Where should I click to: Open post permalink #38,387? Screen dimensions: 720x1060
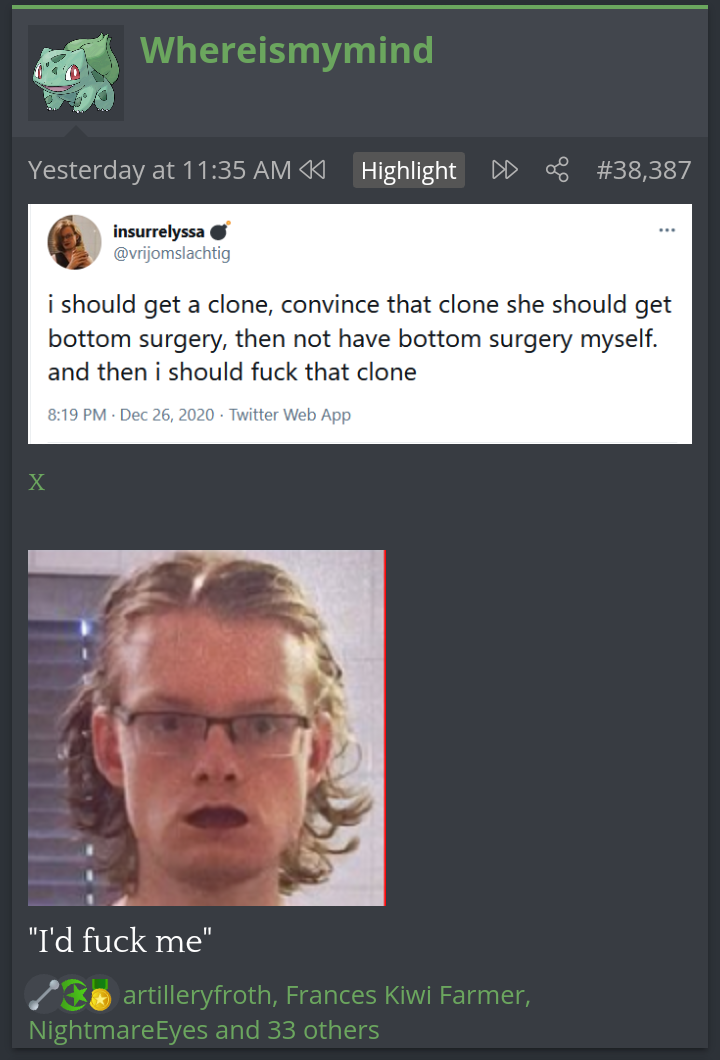click(644, 170)
